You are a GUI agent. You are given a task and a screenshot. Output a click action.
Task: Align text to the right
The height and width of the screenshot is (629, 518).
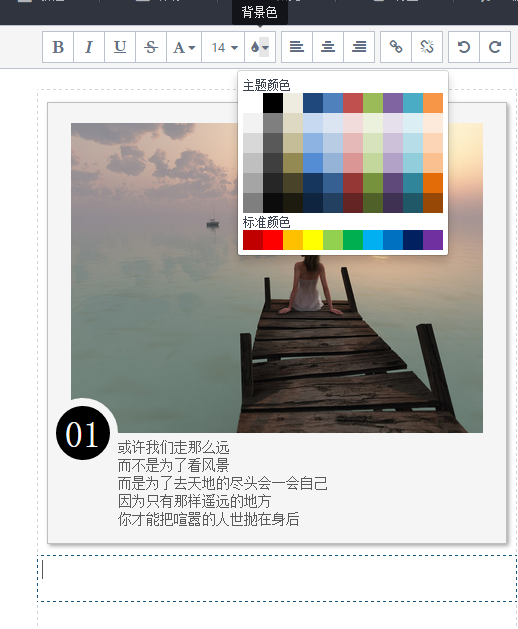359,47
